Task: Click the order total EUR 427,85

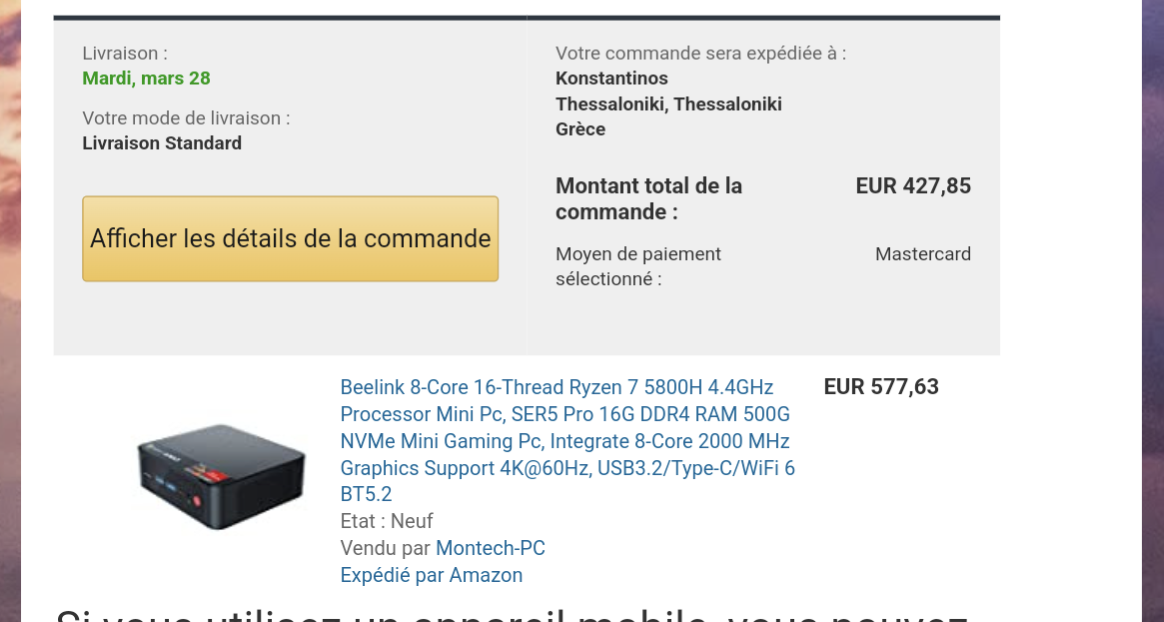Action: point(913,186)
